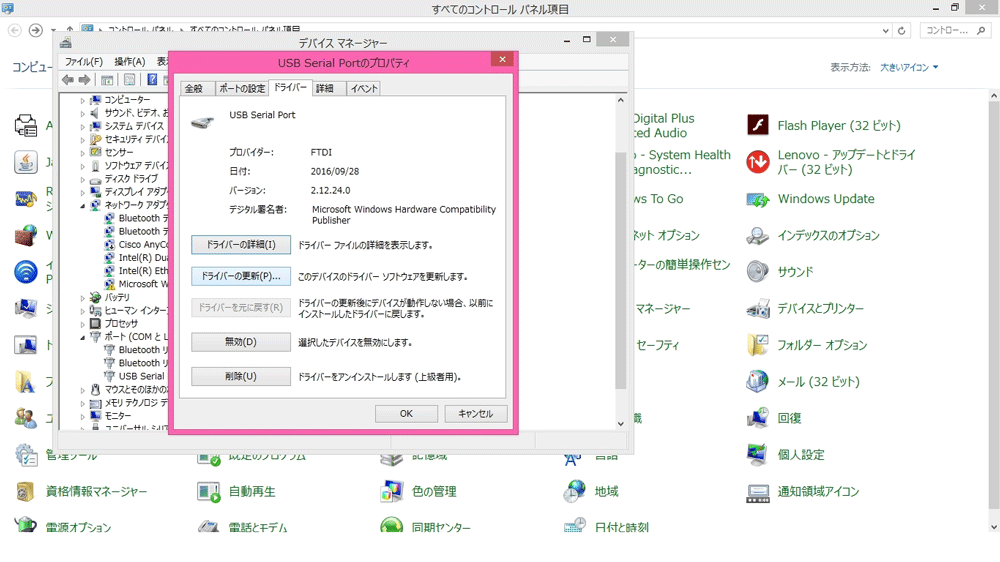Open 個人設定 icon
Image resolution: width=1000 pixels, height=562 pixels.
[x=758, y=455]
